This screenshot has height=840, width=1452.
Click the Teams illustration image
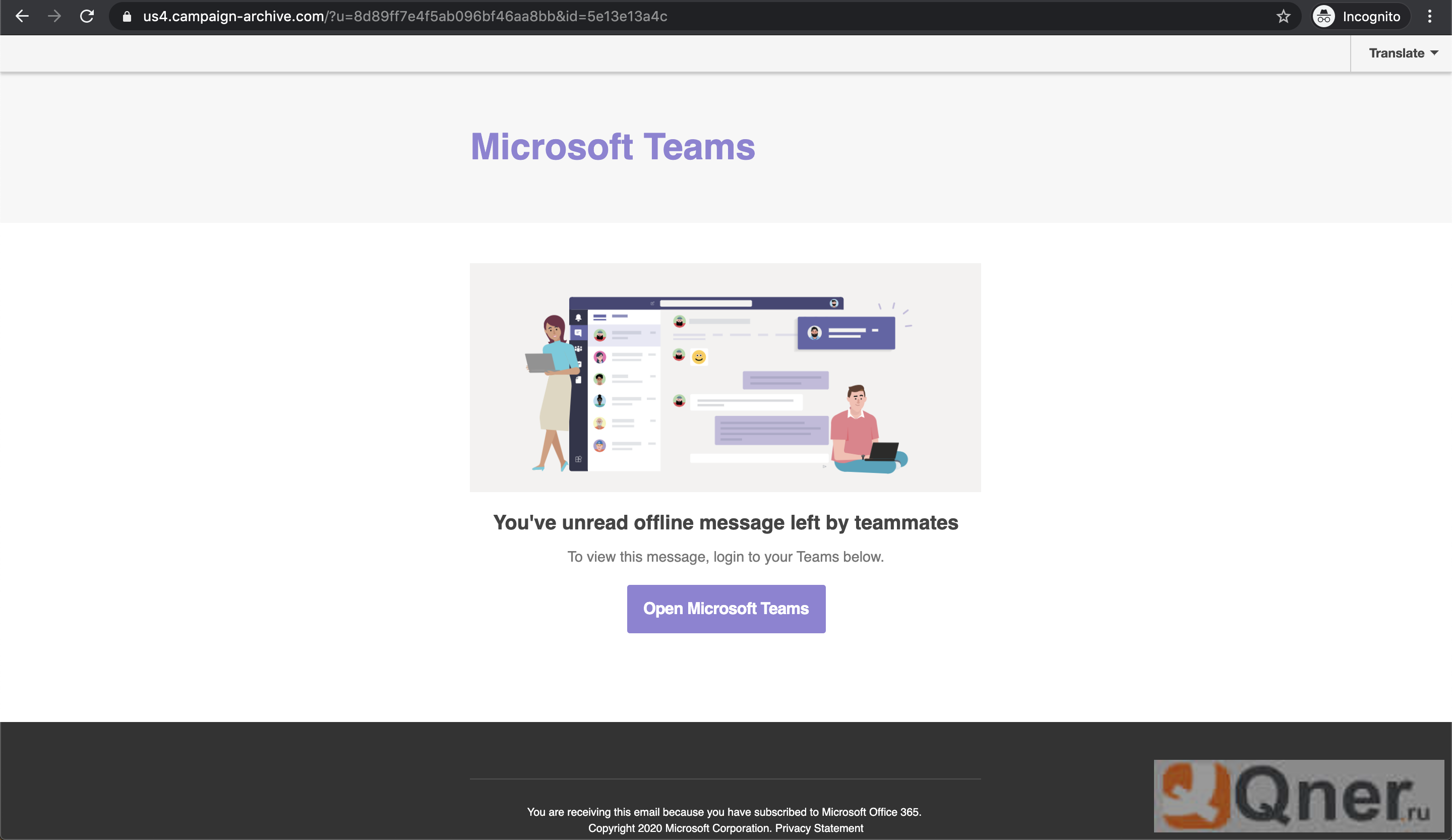click(725, 377)
